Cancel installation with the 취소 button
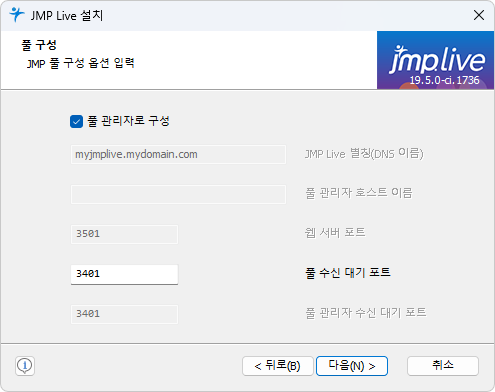 point(443,366)
